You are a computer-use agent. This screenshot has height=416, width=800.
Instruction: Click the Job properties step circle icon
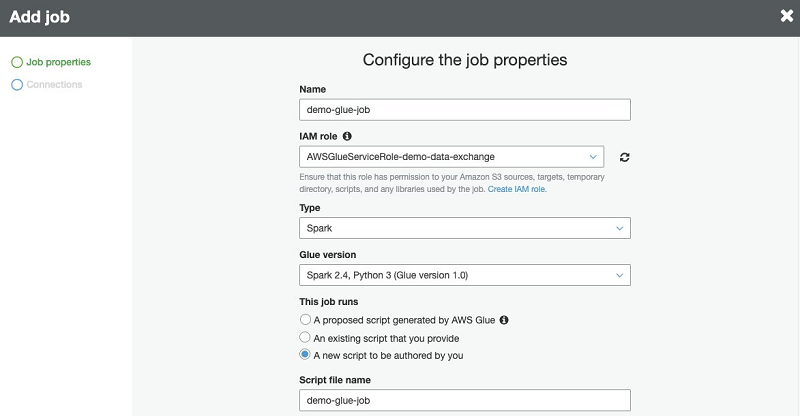[x=17, y=62]
